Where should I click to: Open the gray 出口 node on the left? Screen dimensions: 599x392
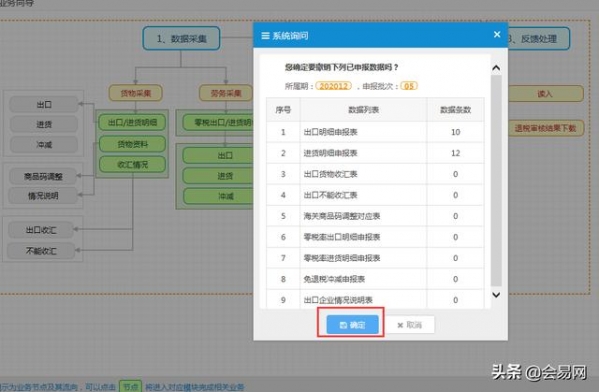[x=44, y=104]
